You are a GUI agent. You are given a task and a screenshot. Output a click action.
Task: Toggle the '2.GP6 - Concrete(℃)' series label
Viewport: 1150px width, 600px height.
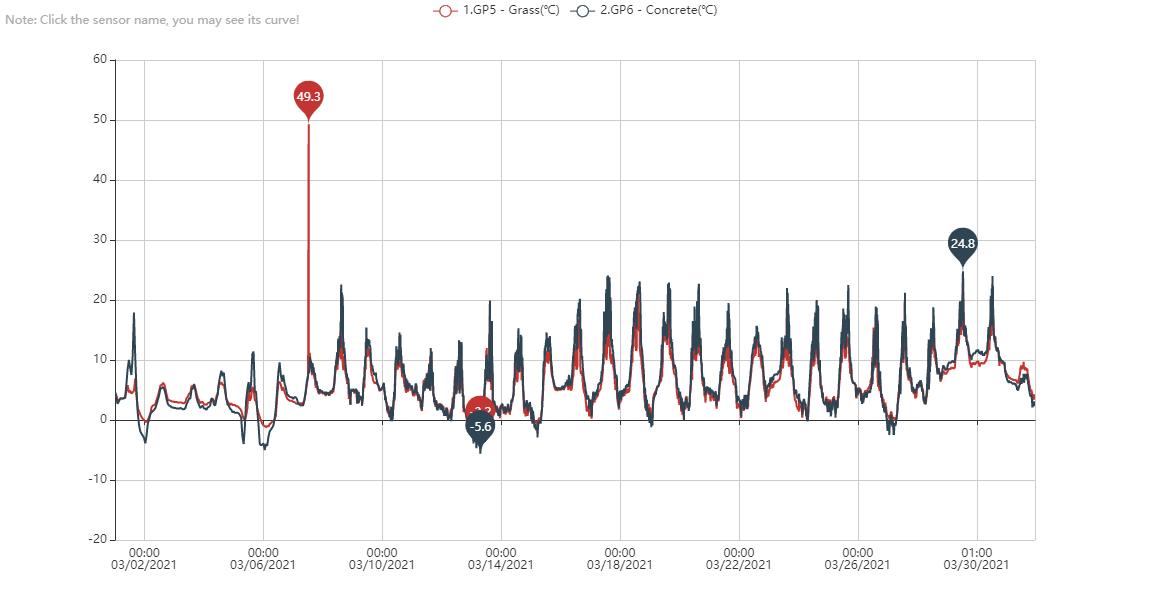tap(658, 10)
